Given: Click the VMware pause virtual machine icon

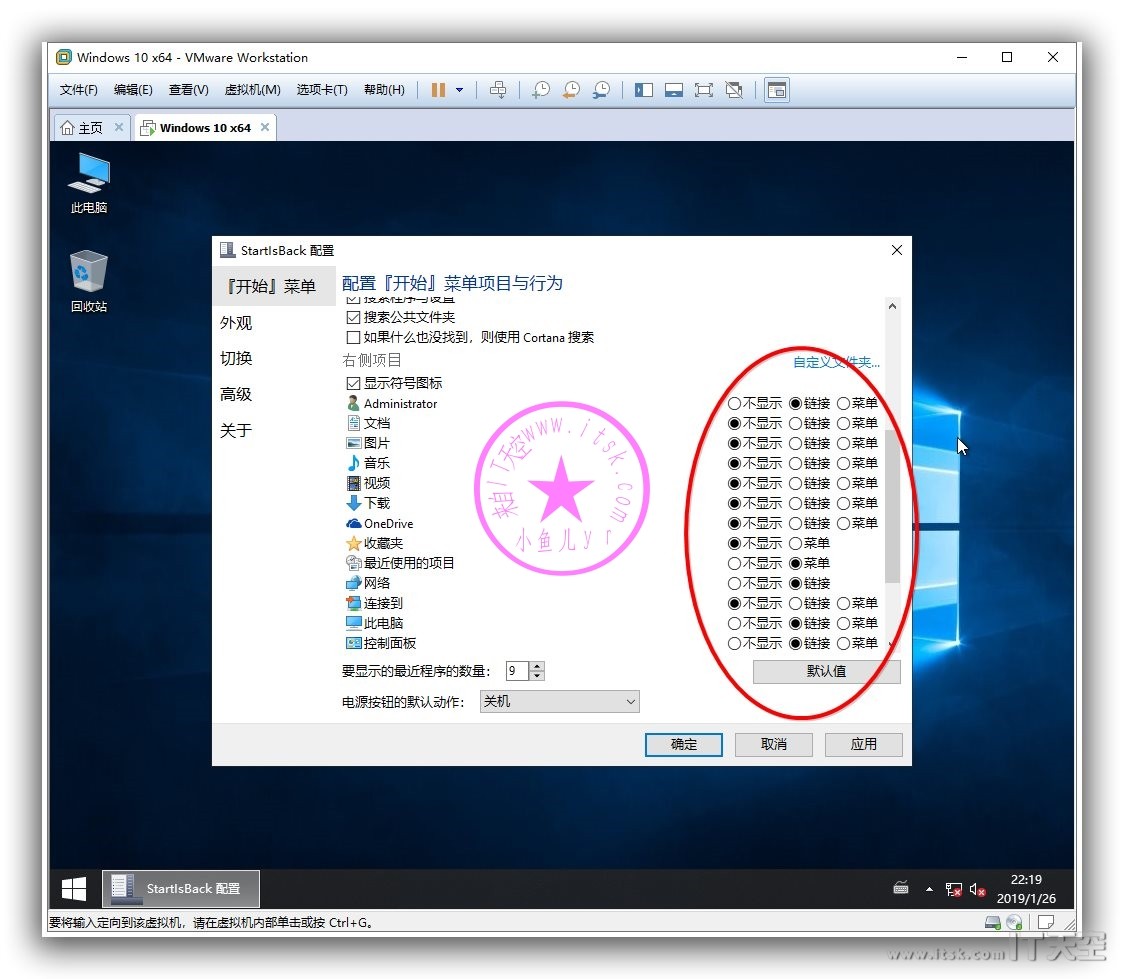Looking at the screenshot, I should click(x=438, y=90).
